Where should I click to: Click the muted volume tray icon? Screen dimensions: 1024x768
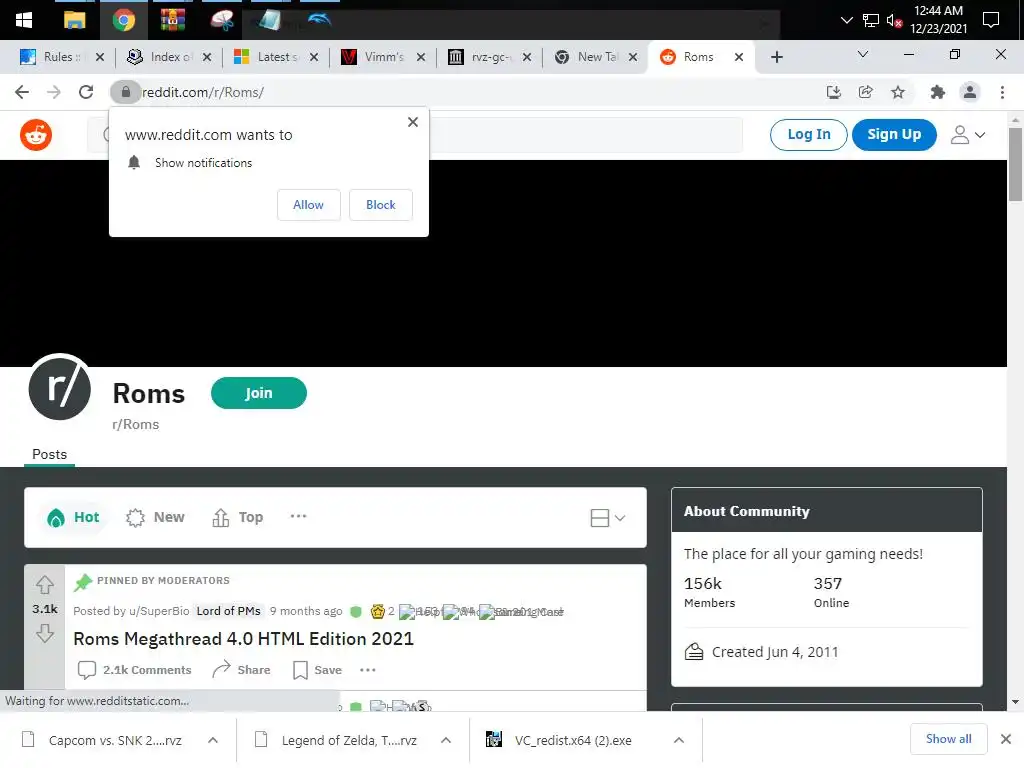[894, 20]
